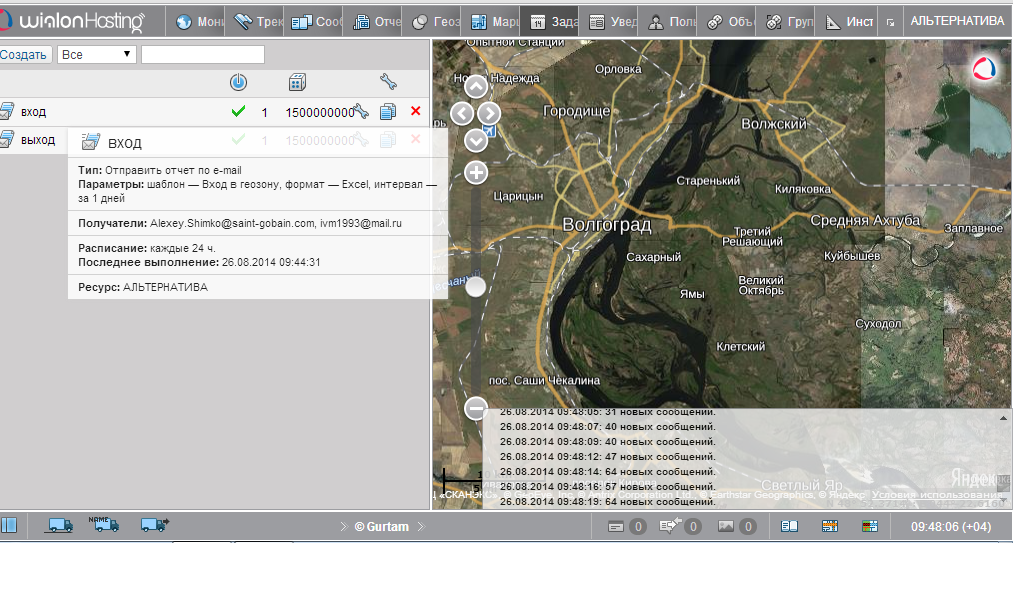
Task: Open the Все filter dropdown
Action: (97, 54)
